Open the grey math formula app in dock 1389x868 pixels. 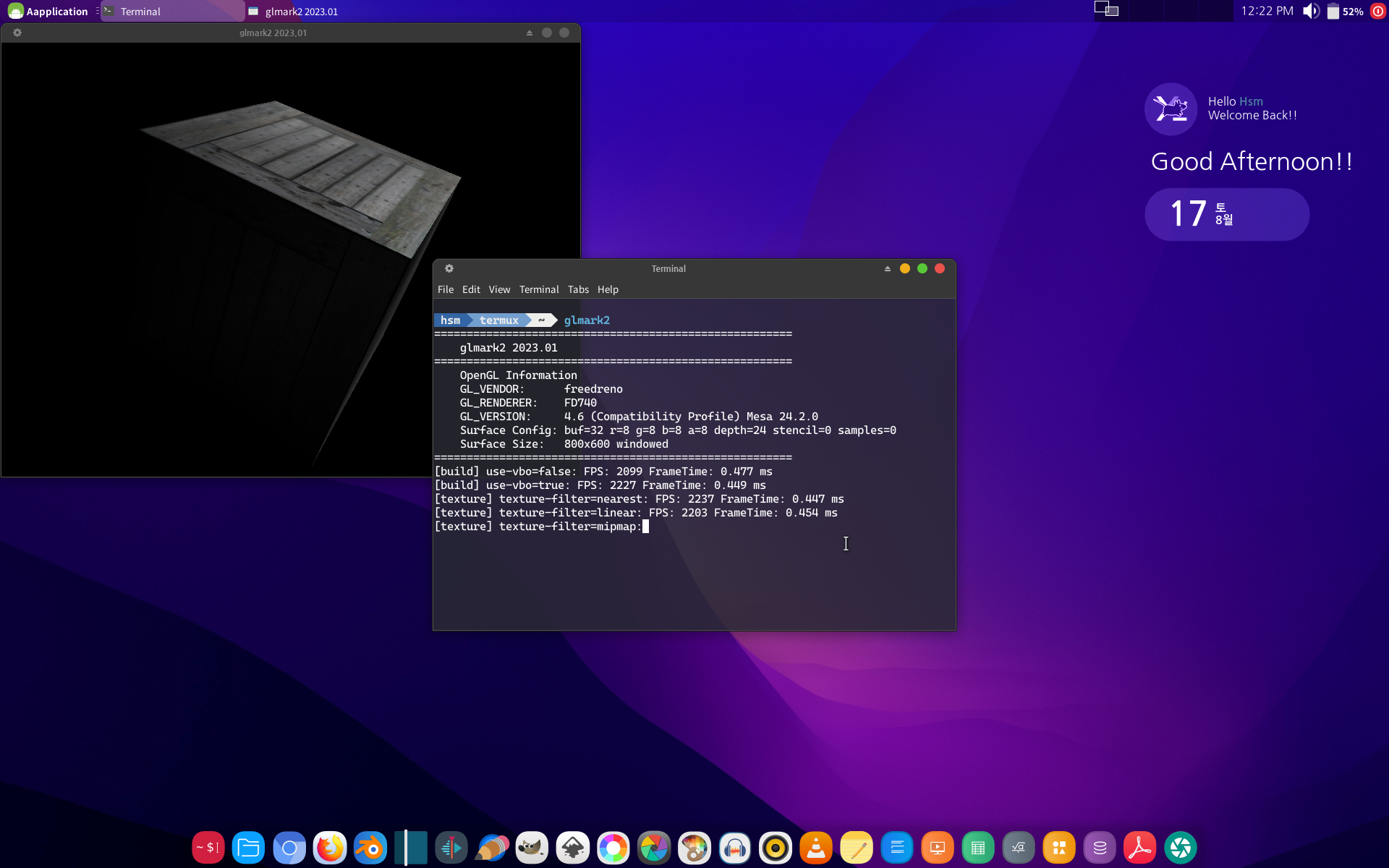point(1019,848)
